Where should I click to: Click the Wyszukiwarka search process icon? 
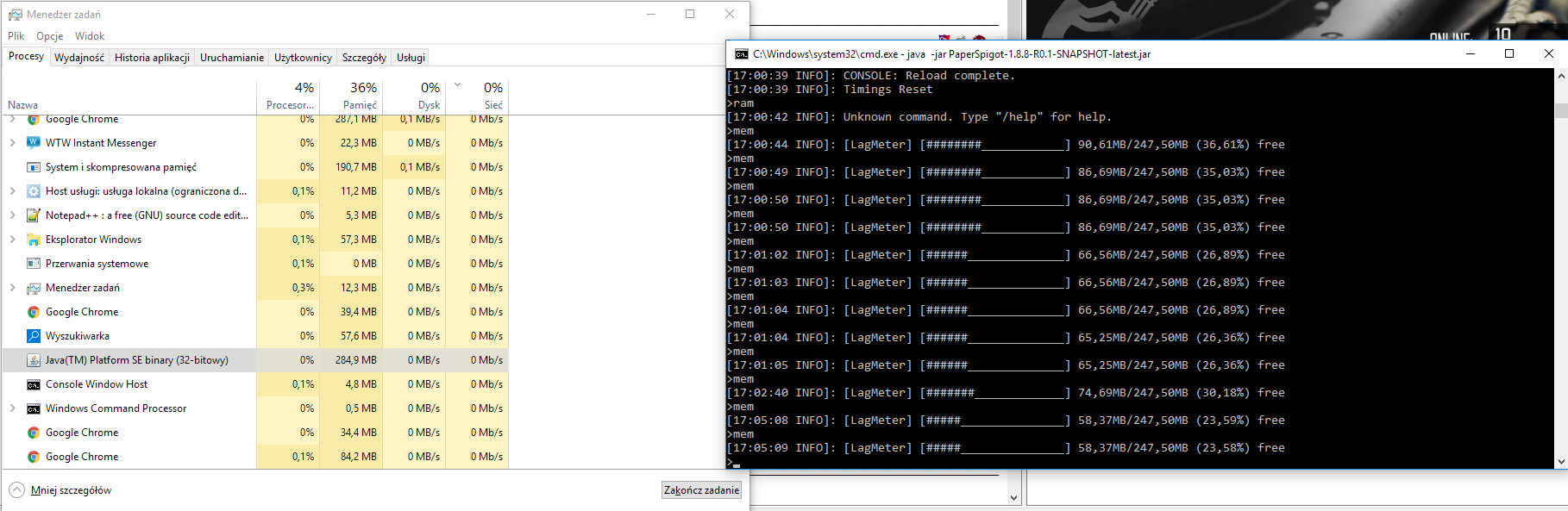click(34, 336)
